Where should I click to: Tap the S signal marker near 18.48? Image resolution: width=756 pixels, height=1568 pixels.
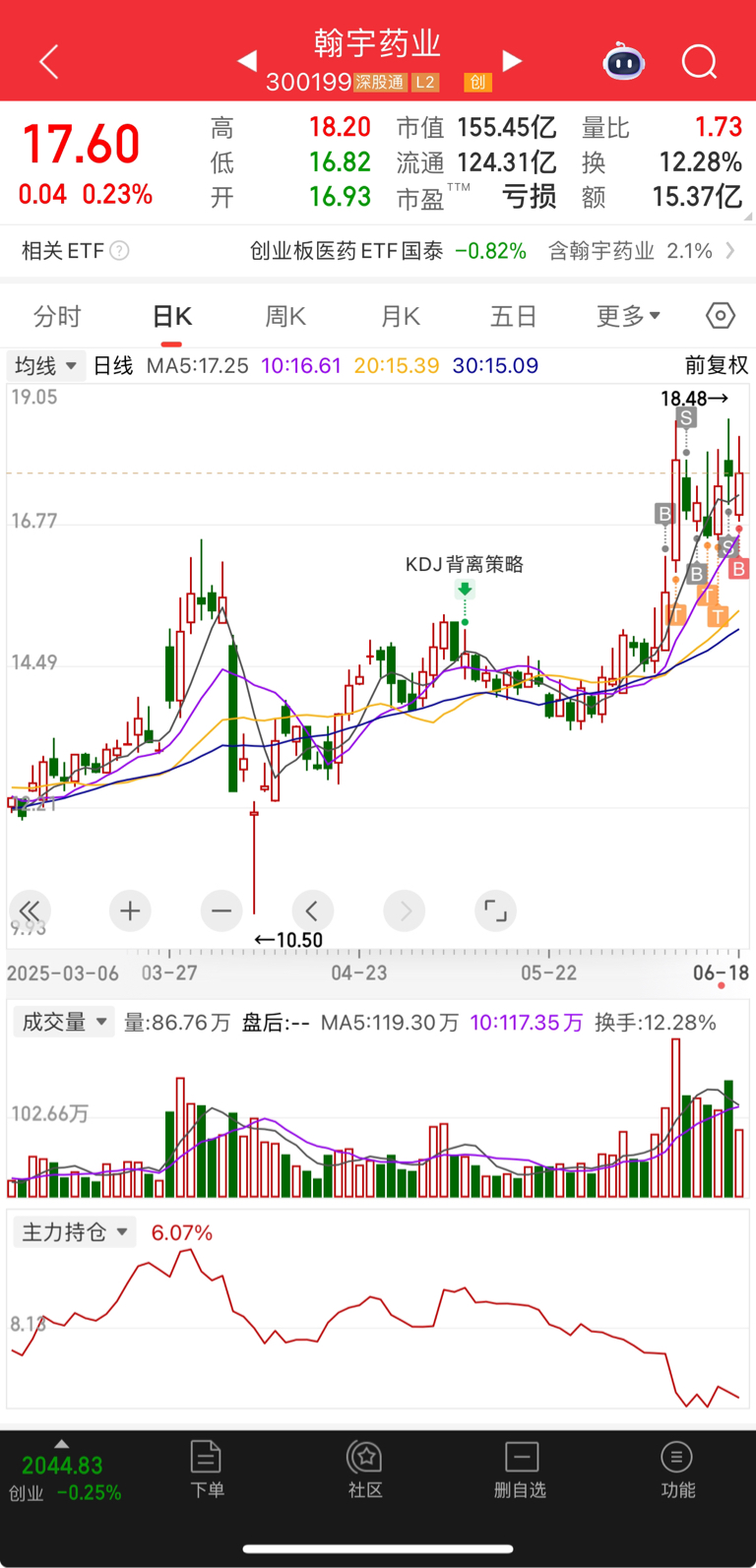point(686,417)
